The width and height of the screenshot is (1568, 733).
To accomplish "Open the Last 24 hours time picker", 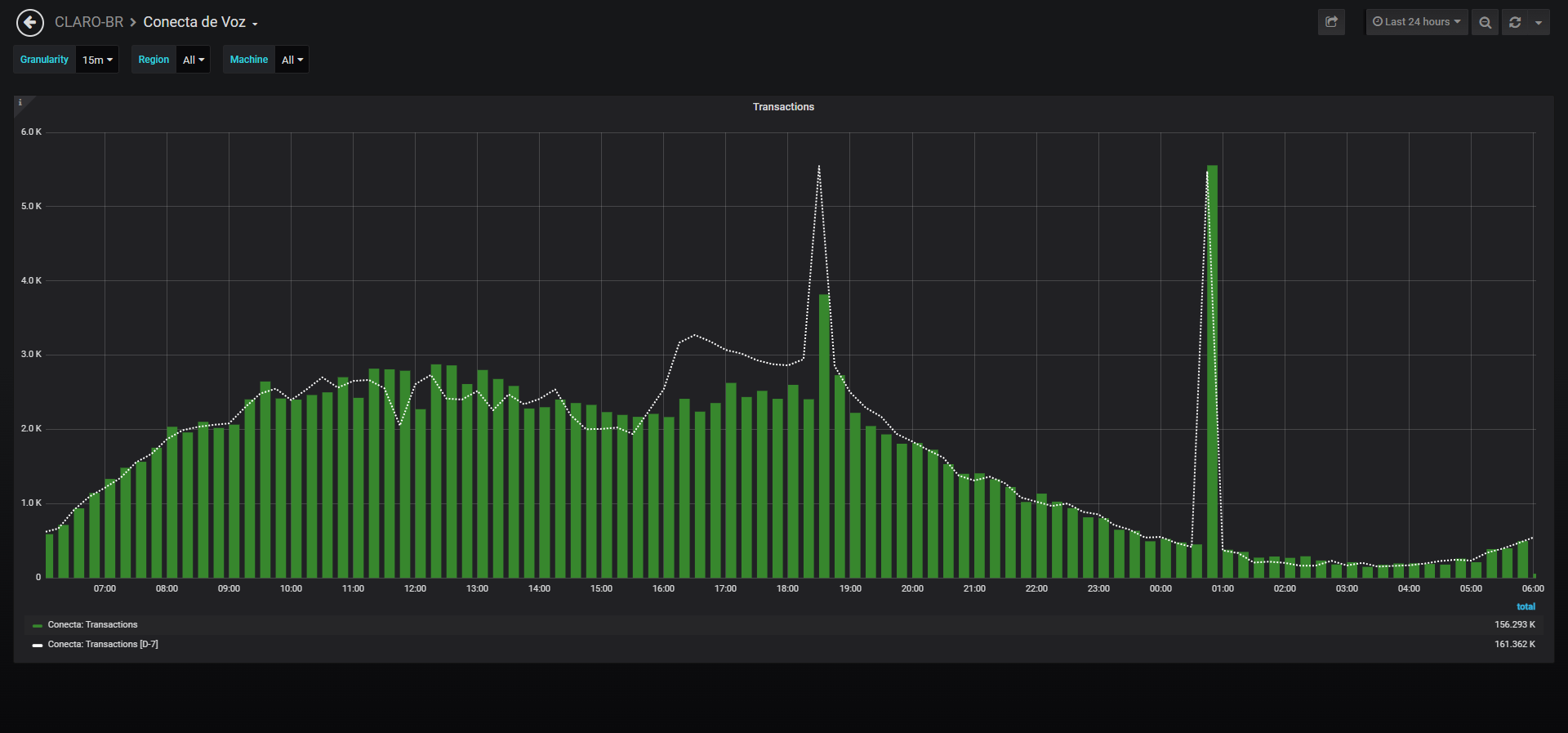I will pos(1417,22).
